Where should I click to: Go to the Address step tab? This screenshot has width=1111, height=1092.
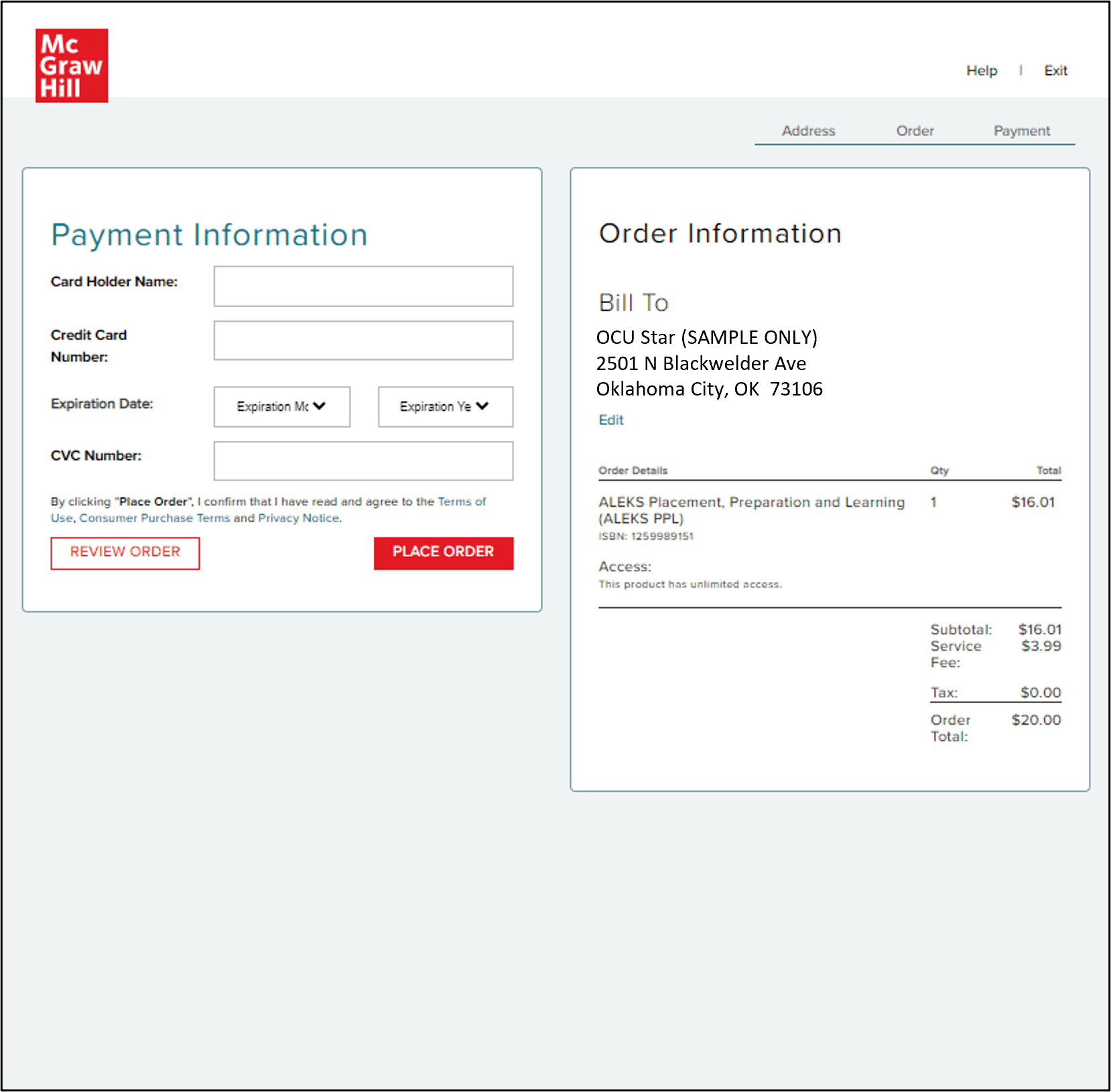808,131
